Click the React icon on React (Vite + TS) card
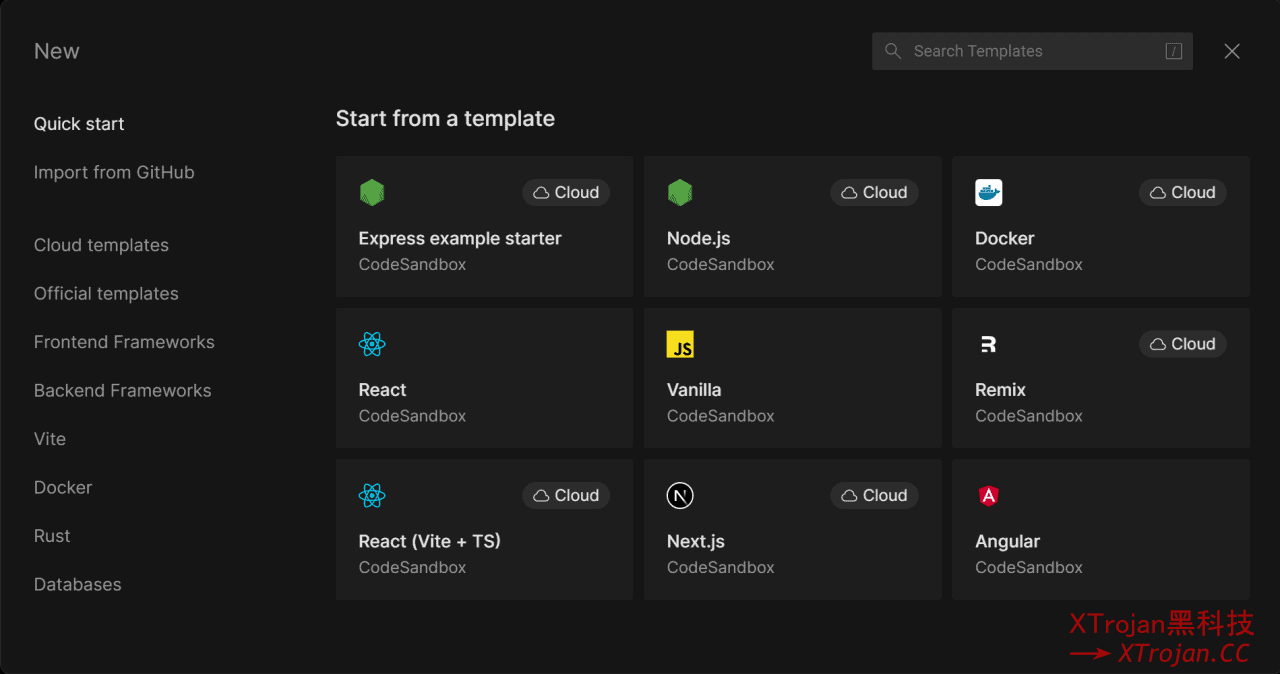The image size is (1280, 674). coord(372,496)
